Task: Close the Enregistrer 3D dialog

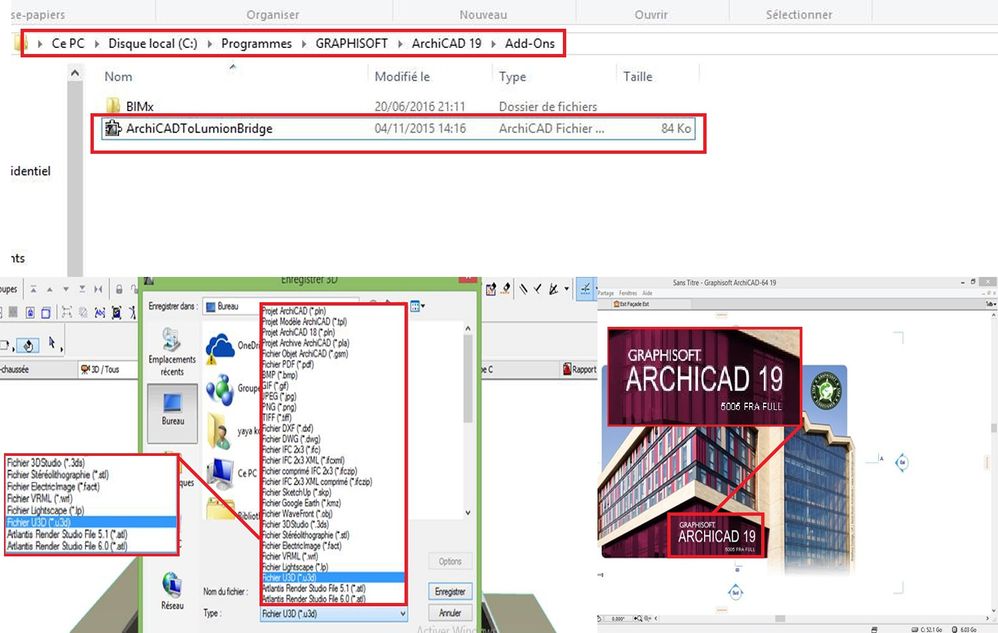Action: click(x=468, y=280)
